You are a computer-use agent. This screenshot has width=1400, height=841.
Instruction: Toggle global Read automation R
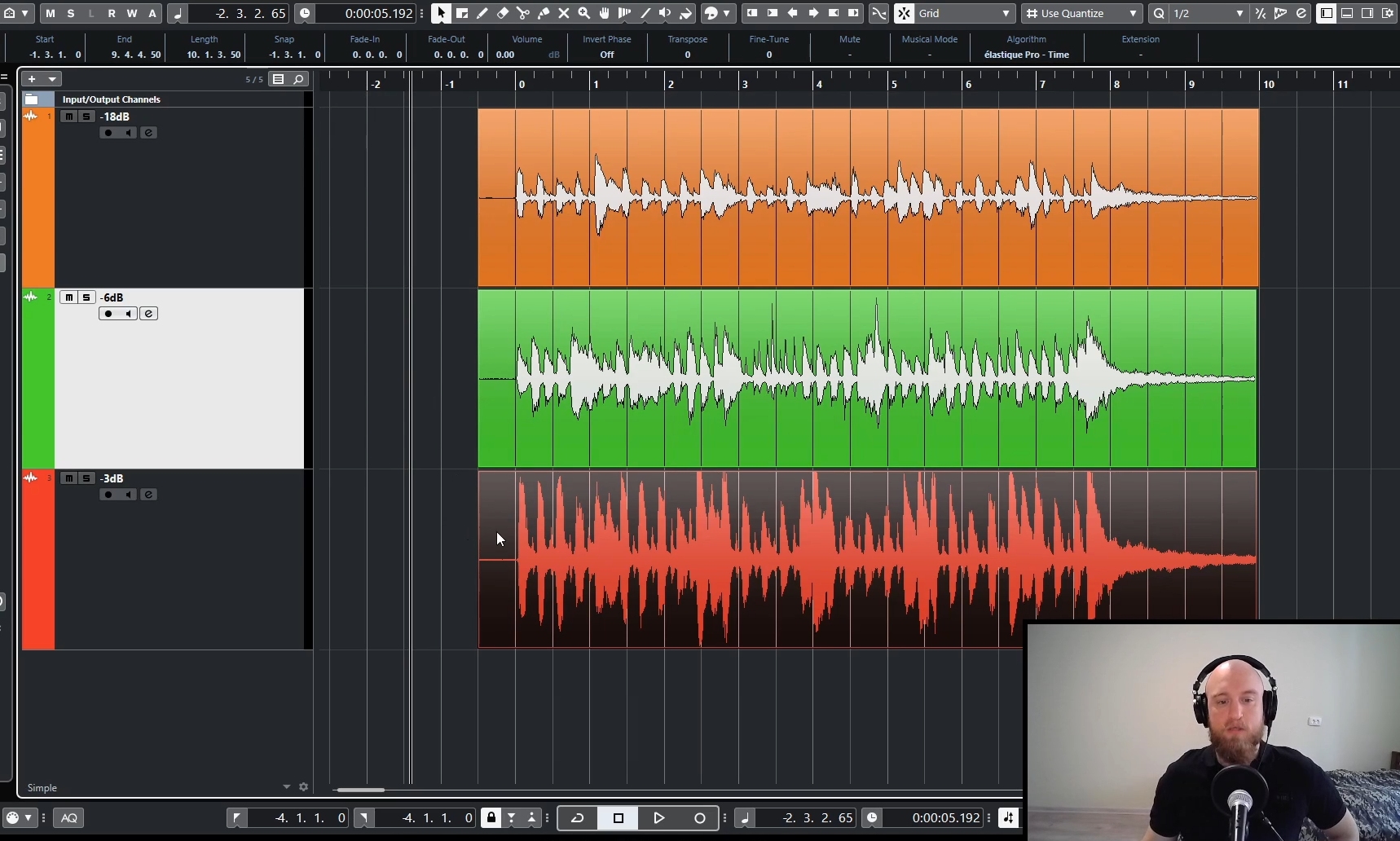pos(112,13)
